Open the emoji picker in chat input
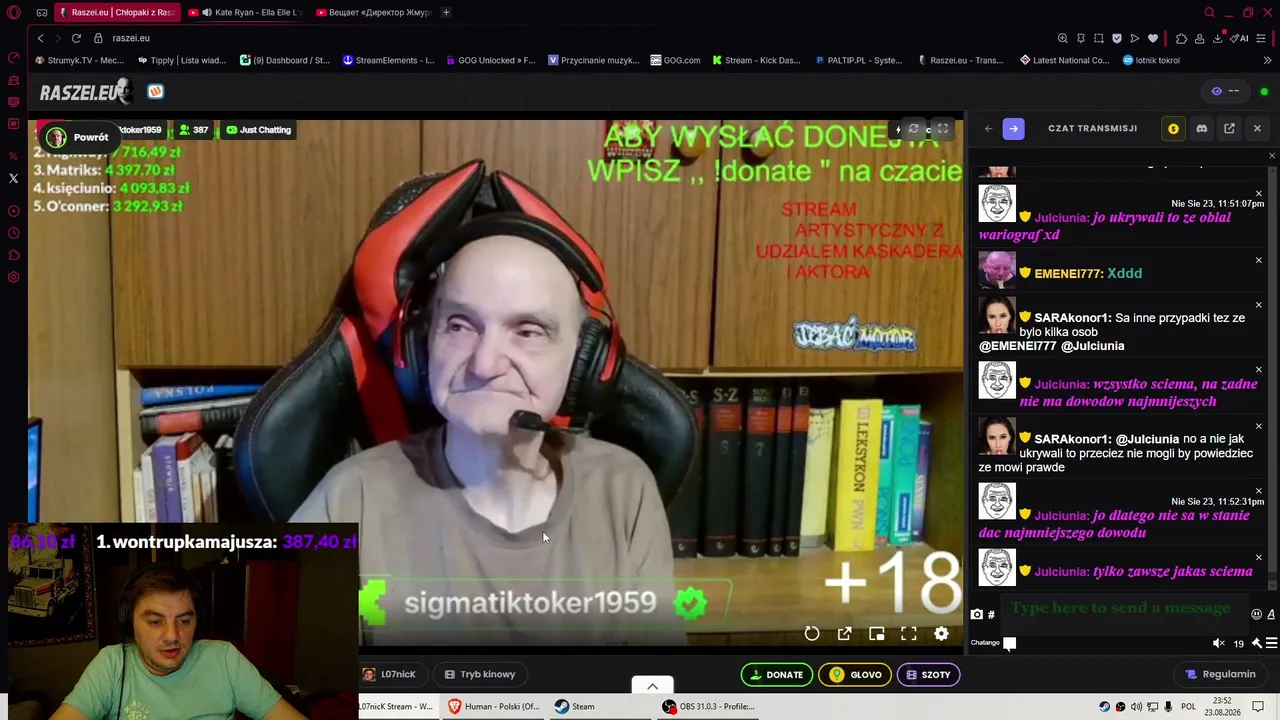Viewport: 1280px width, 720px height. pos(1257,615)
